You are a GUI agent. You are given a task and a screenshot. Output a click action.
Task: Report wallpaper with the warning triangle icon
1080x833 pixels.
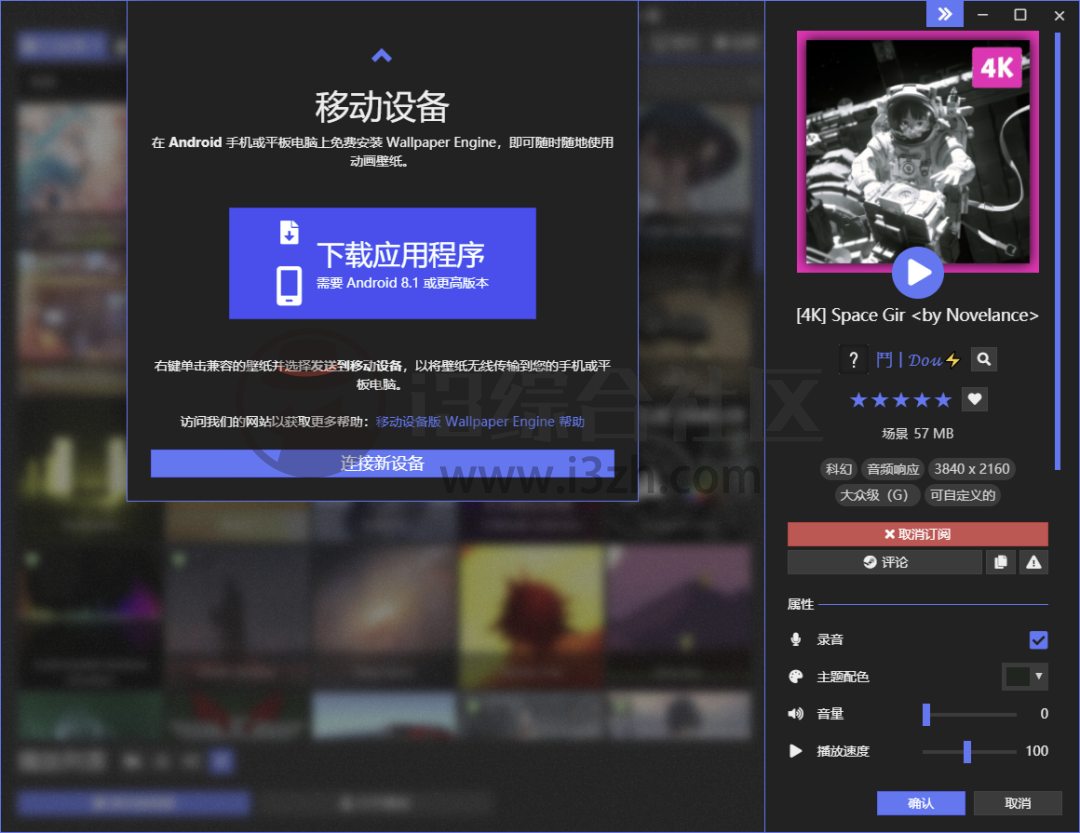click(x=1033, y=562)
